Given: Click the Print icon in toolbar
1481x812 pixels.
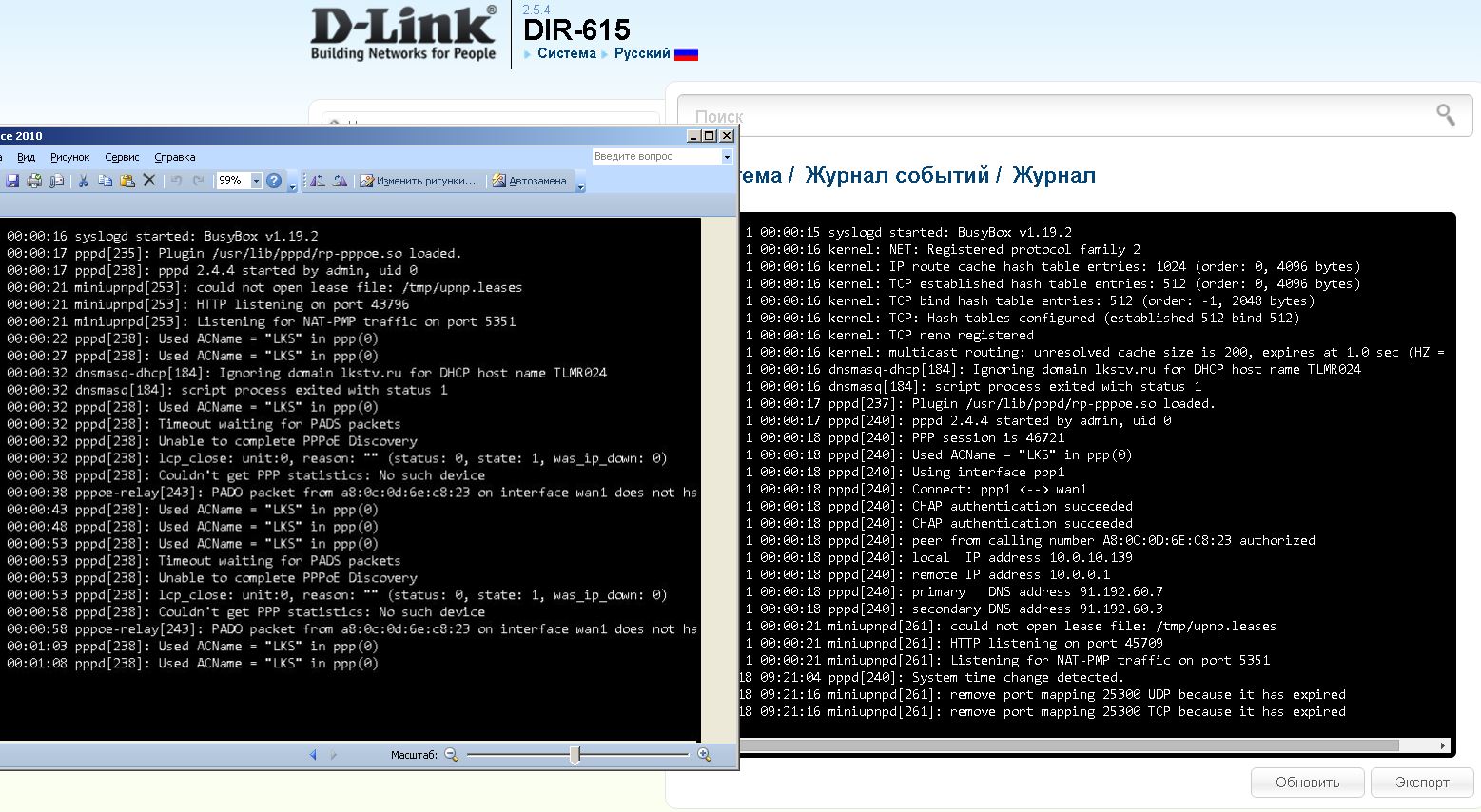Looking at the screenshot, I should coord(34,181).
